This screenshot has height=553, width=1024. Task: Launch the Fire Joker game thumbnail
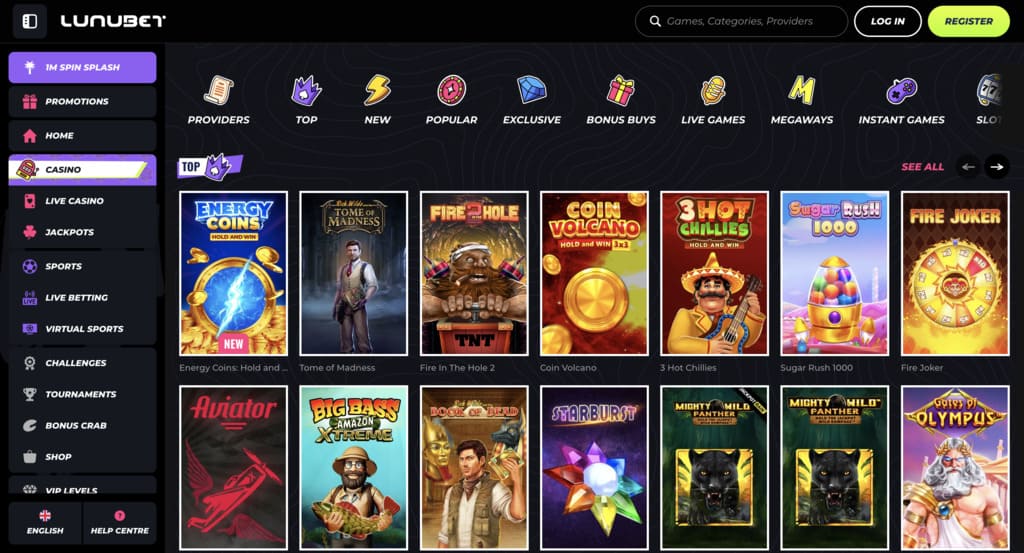955,274
